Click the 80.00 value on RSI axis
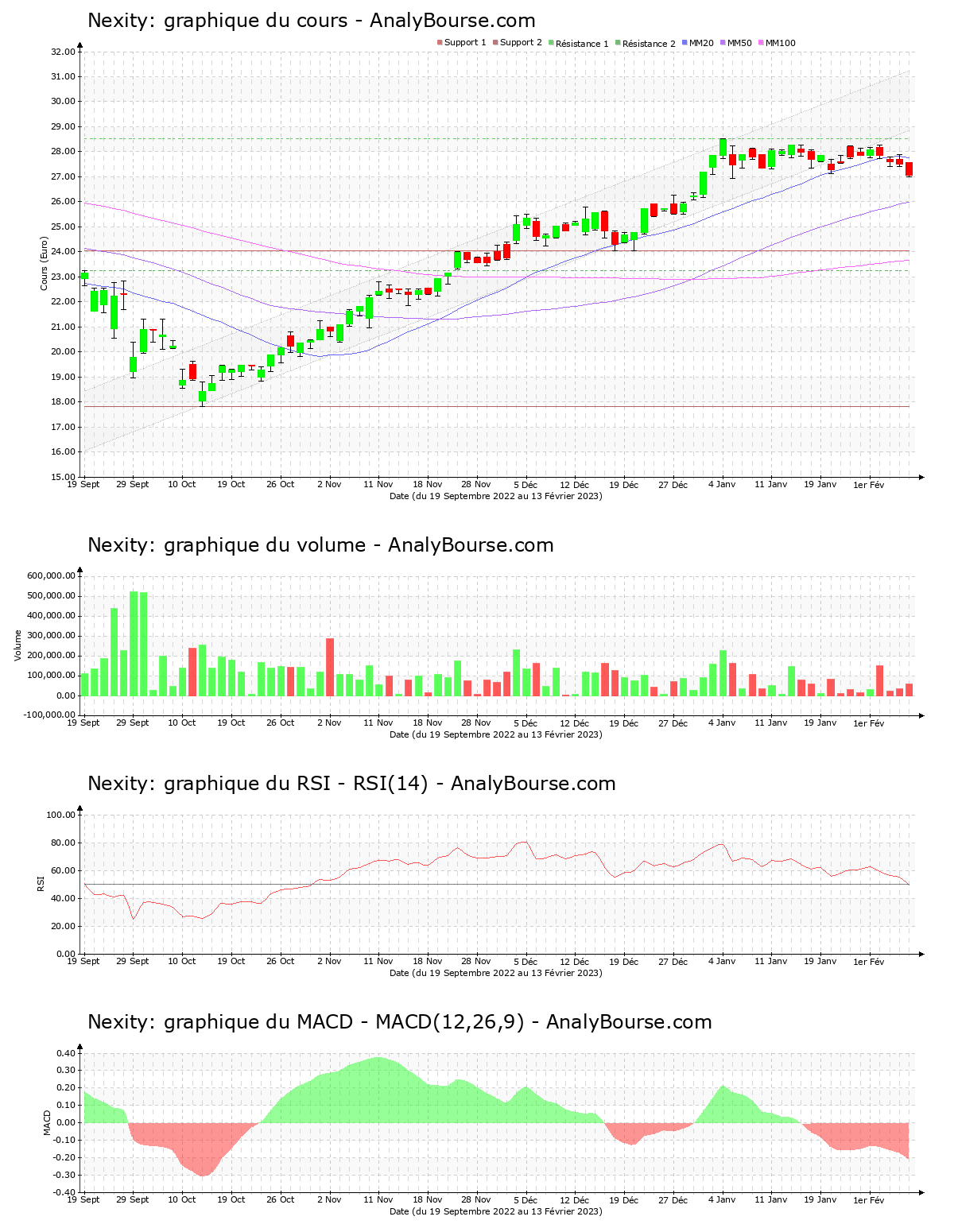 63,843
